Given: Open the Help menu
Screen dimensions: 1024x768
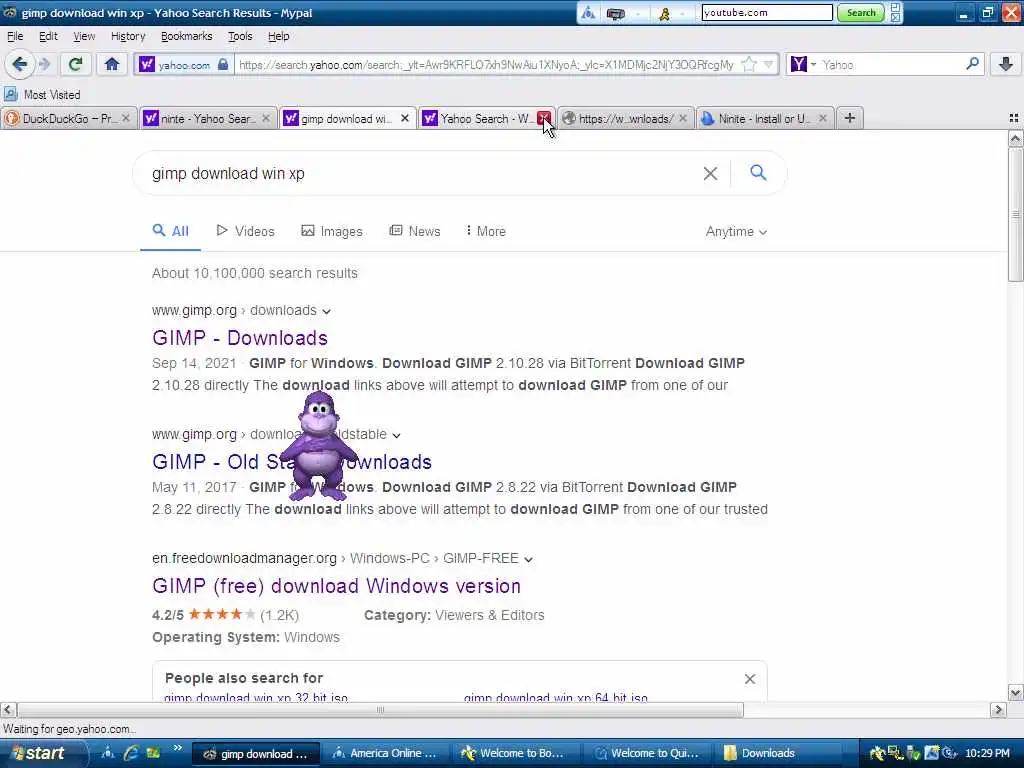Looking at the screenshot, I should pyautogui.click(x=279, y=36).
